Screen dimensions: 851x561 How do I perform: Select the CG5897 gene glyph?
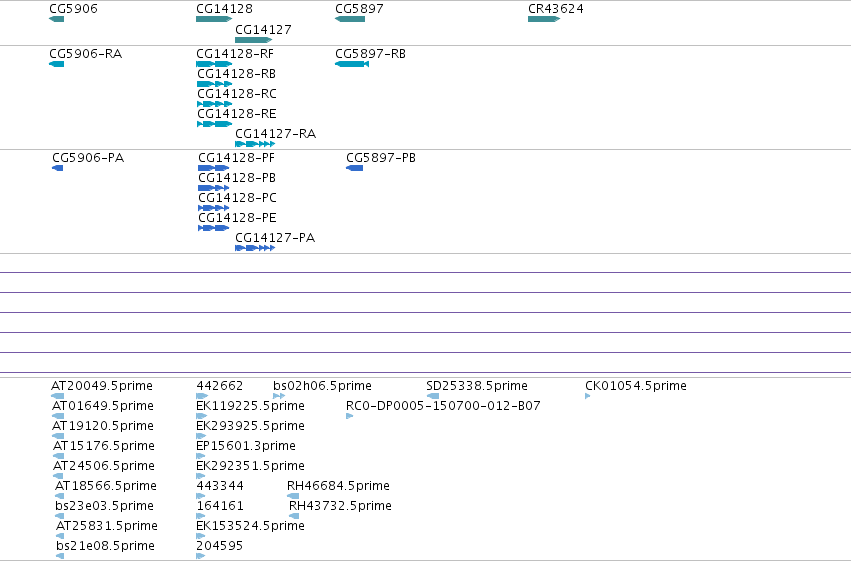350,19
